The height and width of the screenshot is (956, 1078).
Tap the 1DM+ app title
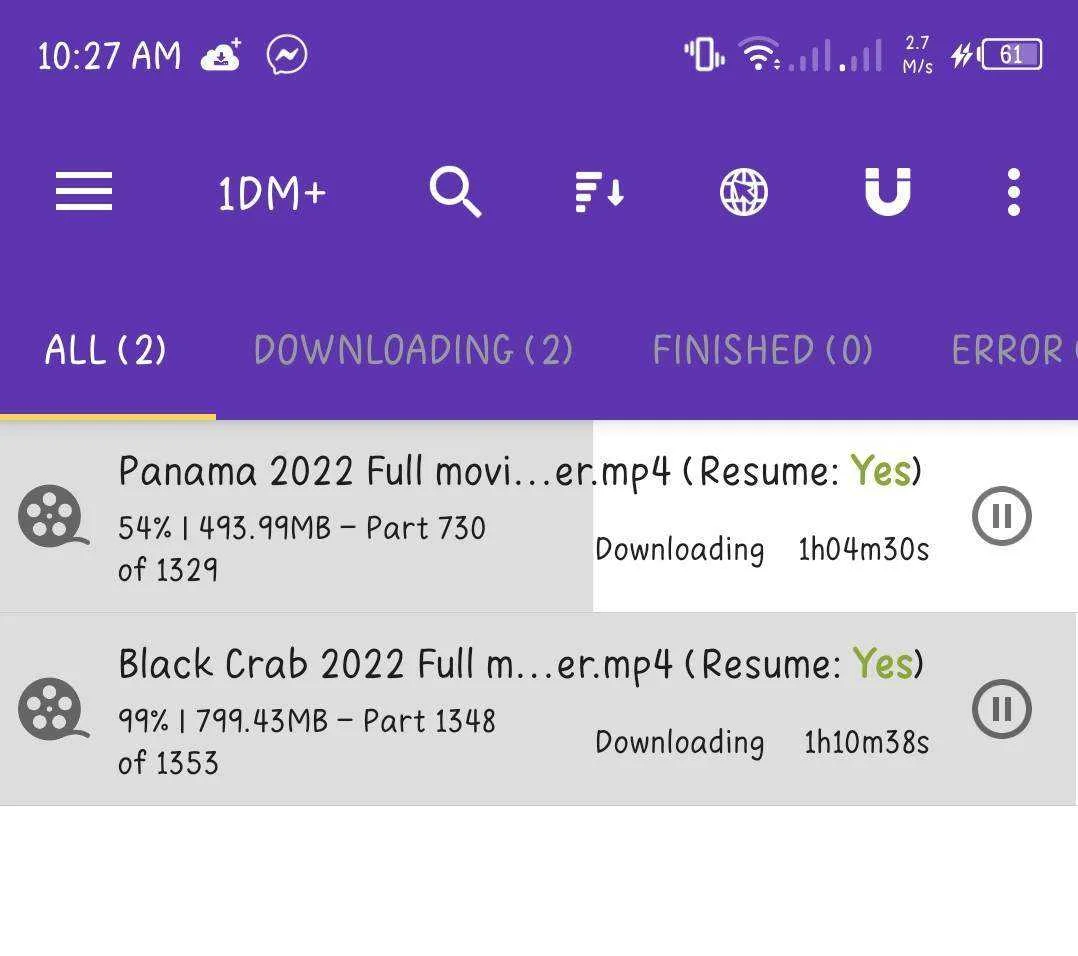tap(272, 193)
